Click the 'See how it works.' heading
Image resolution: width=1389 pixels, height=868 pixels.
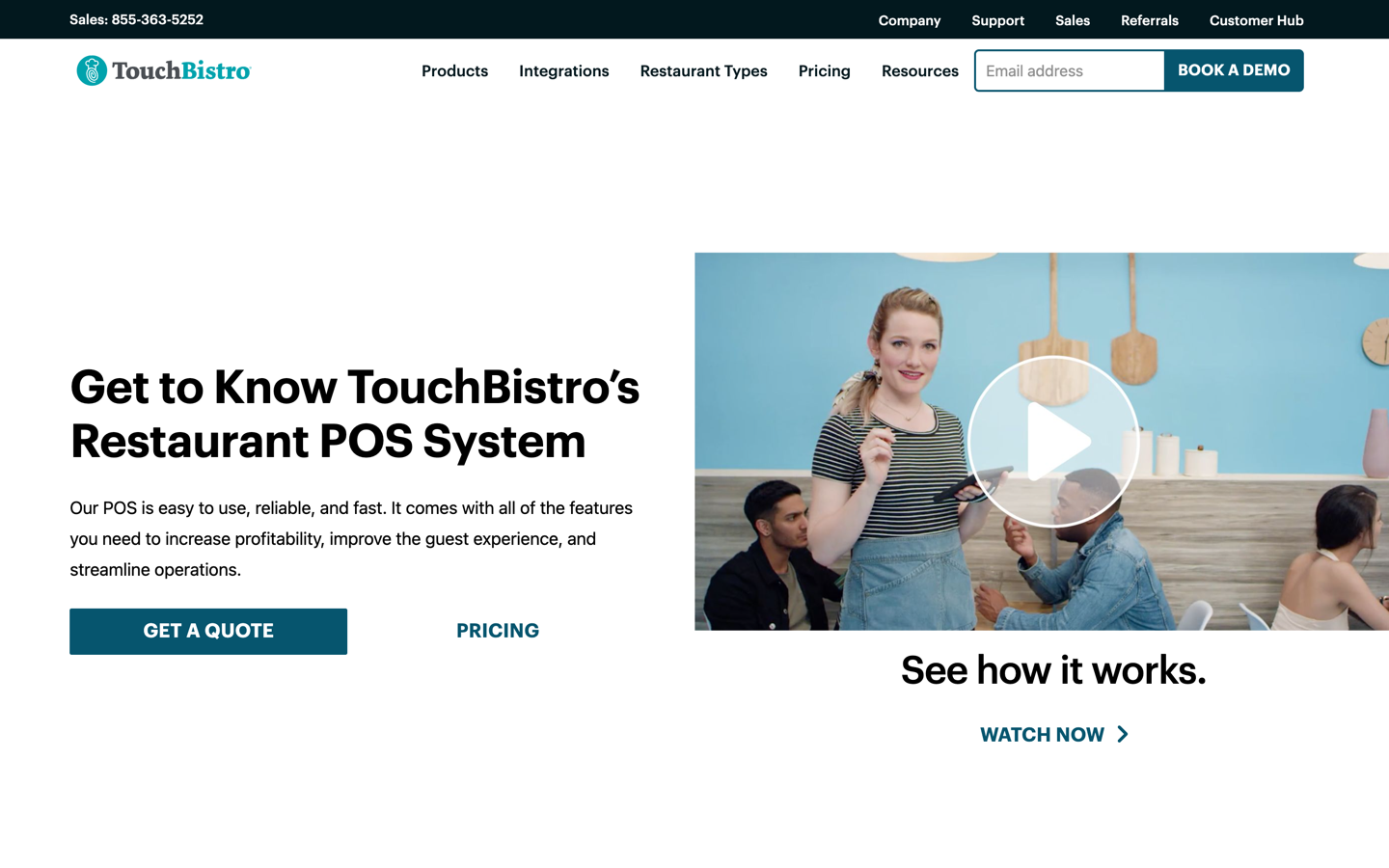[1053, 670]
